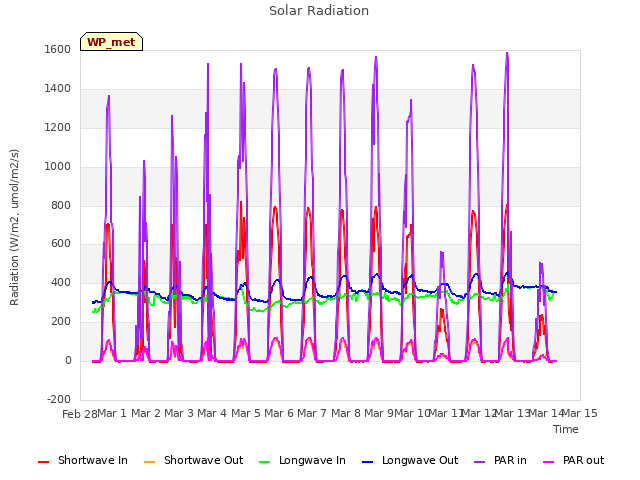Click the Mar 6 x-axis label
Screen dimensions: 640x480
click(279, 413)
